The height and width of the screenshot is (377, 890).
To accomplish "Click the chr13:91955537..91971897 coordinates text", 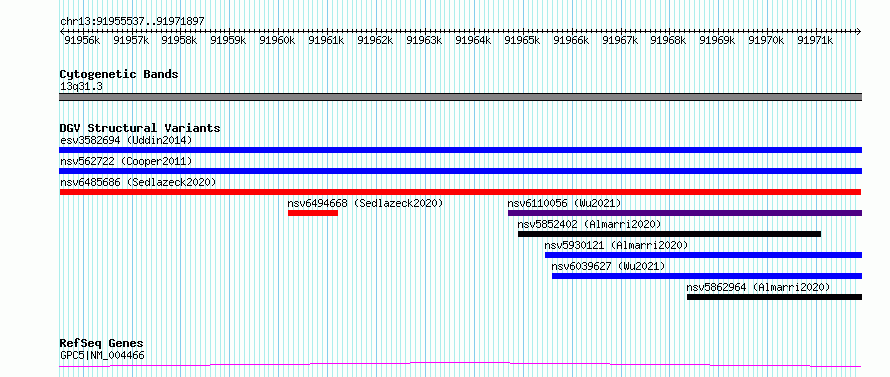I will tap(132, 22).
